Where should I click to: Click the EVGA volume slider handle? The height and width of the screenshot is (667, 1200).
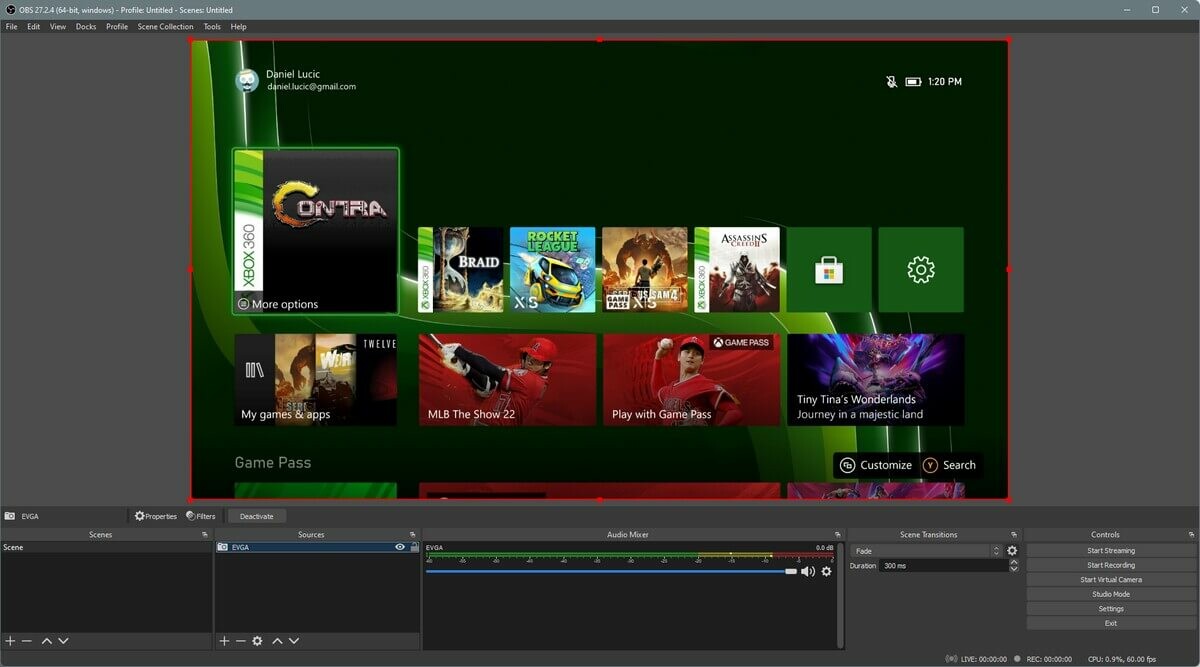pos(791,572)
